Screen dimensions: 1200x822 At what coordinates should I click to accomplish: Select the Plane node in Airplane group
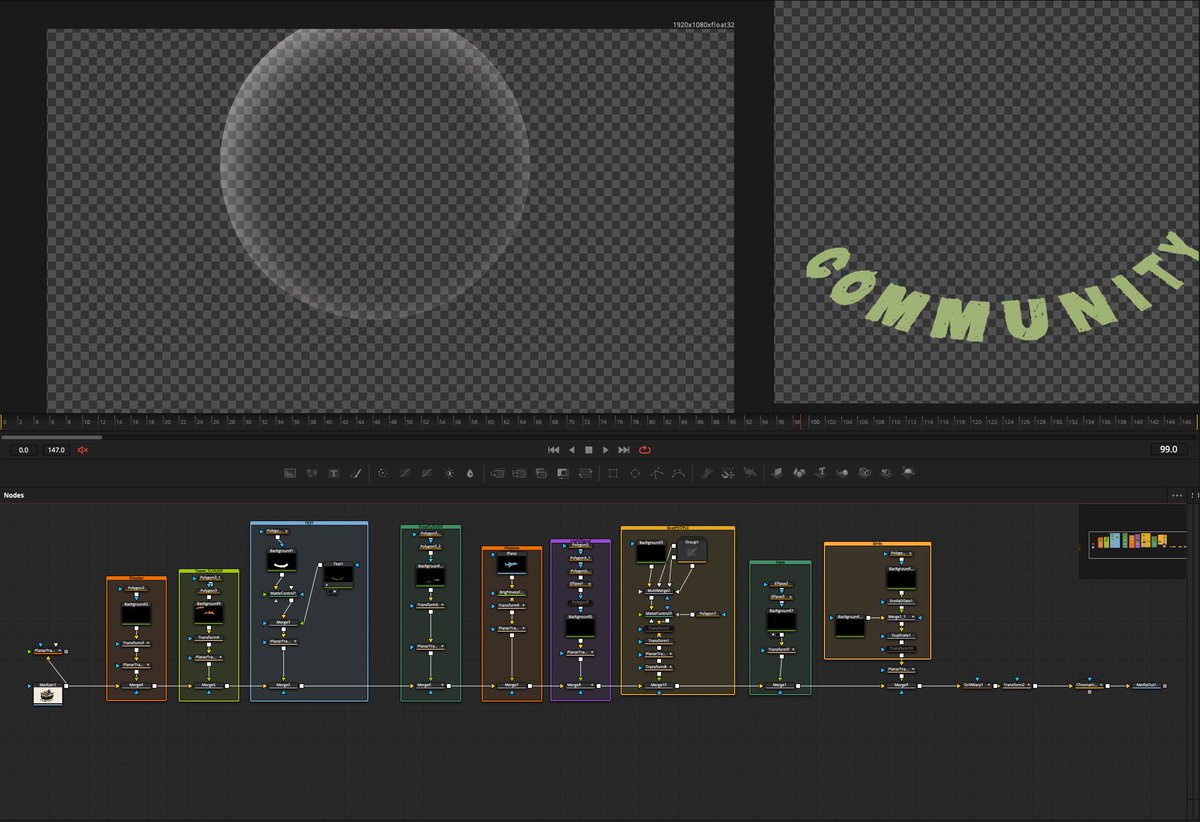[511, 563]
